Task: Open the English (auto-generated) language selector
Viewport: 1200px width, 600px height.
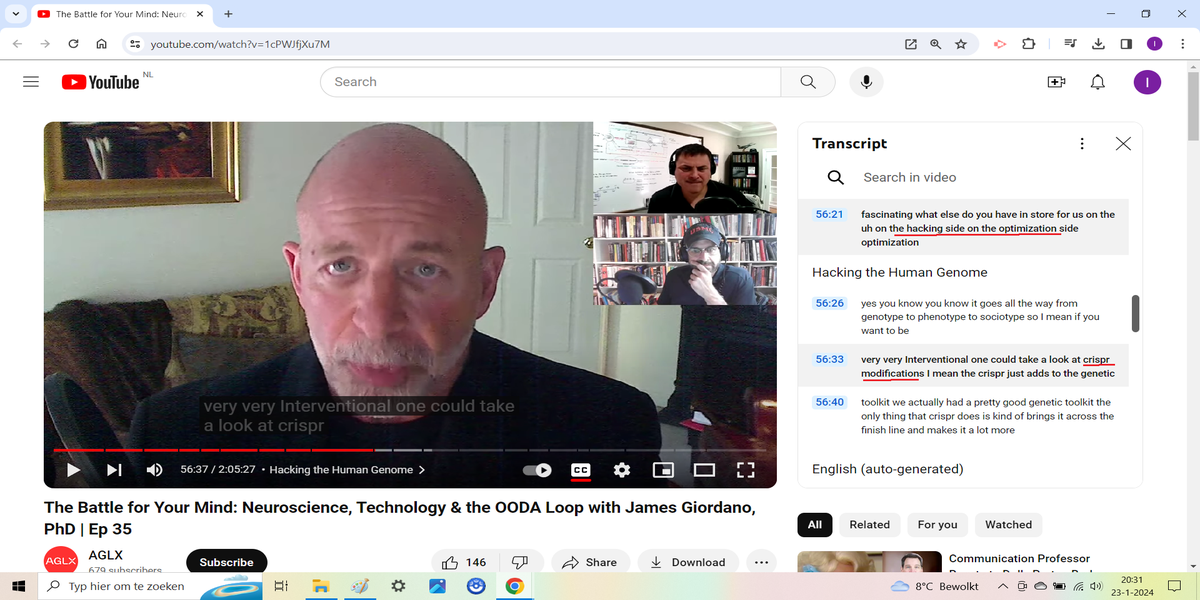Action: click(888, 469)
